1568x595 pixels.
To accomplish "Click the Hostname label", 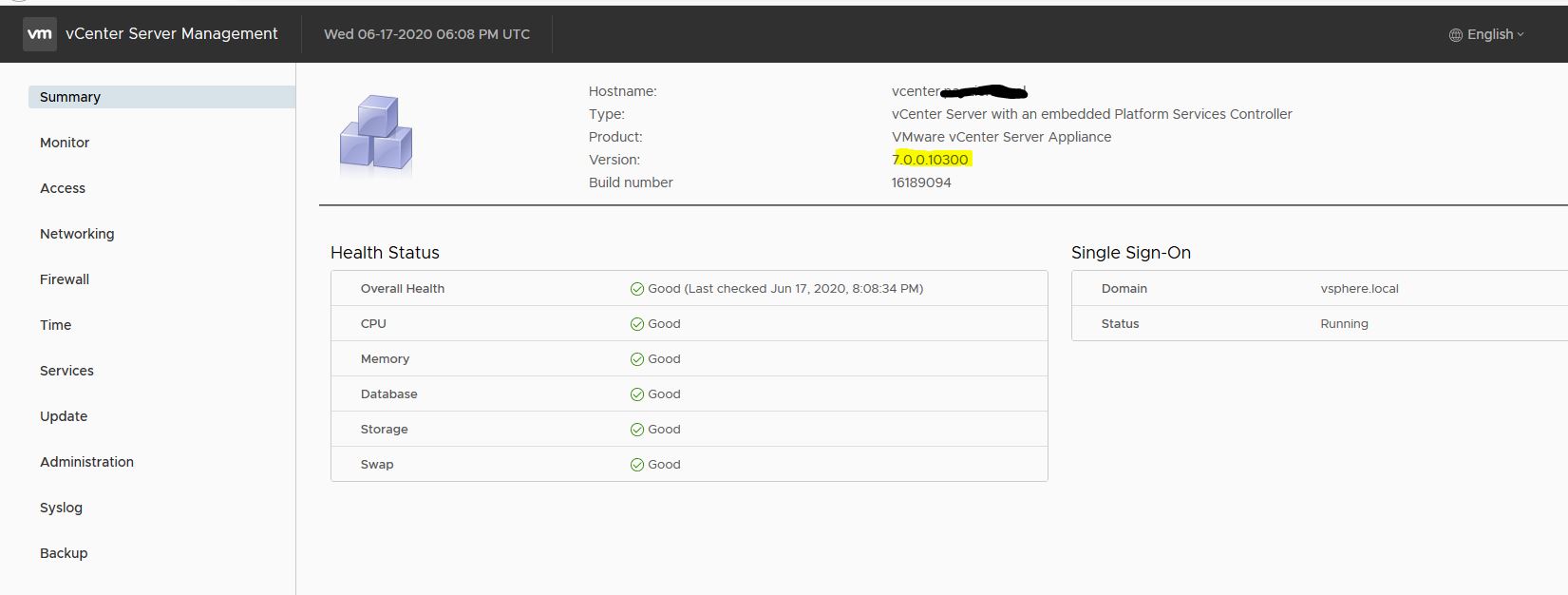I will click(622, 91).
